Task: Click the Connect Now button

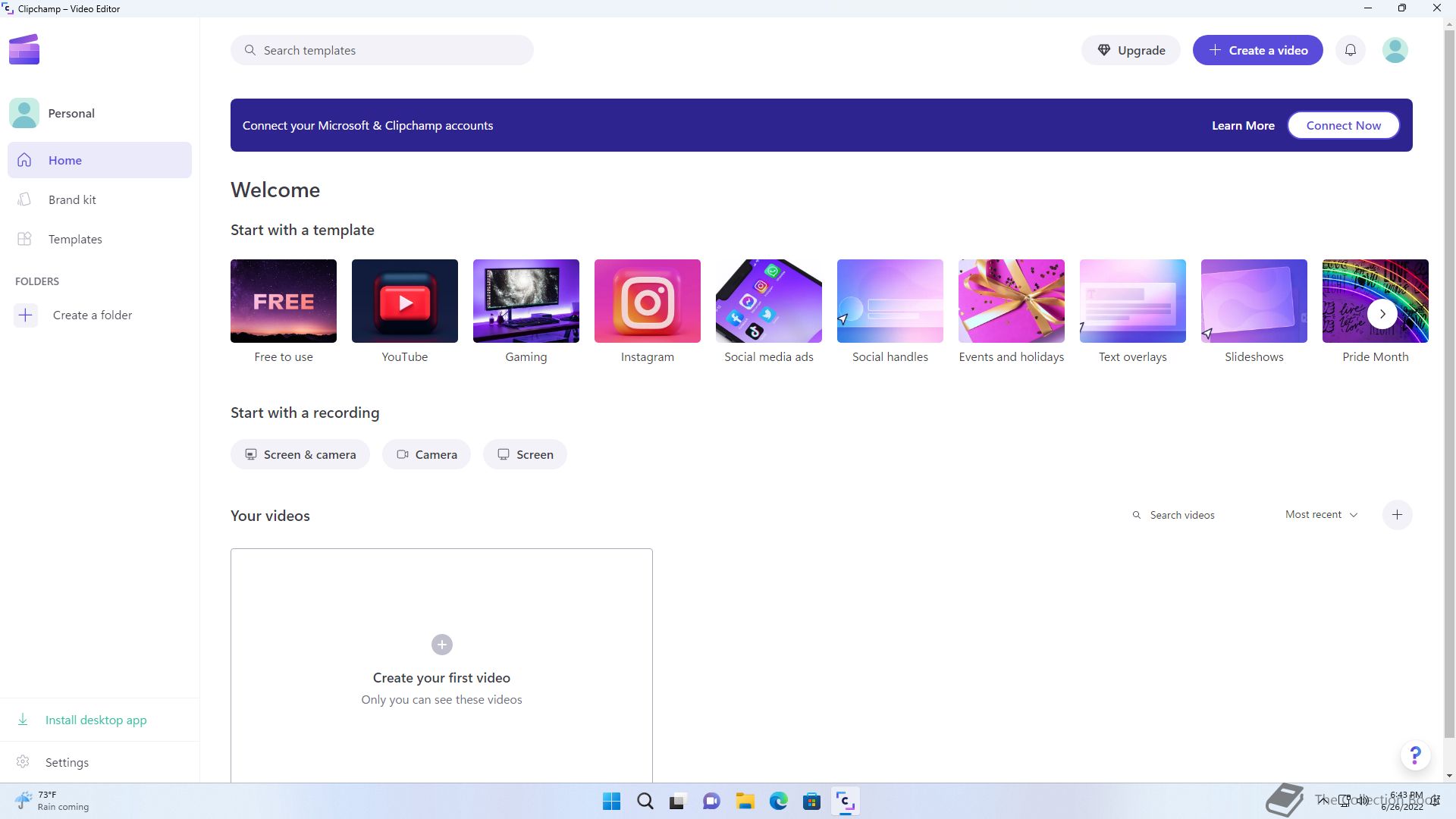Action: [x=1343, y=126]
